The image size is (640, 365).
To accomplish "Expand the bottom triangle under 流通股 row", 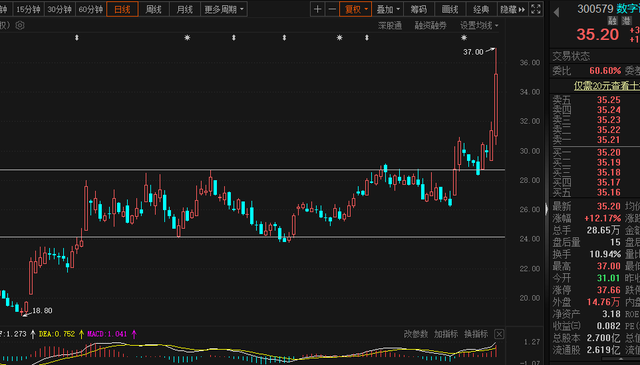I will point(622,359).
